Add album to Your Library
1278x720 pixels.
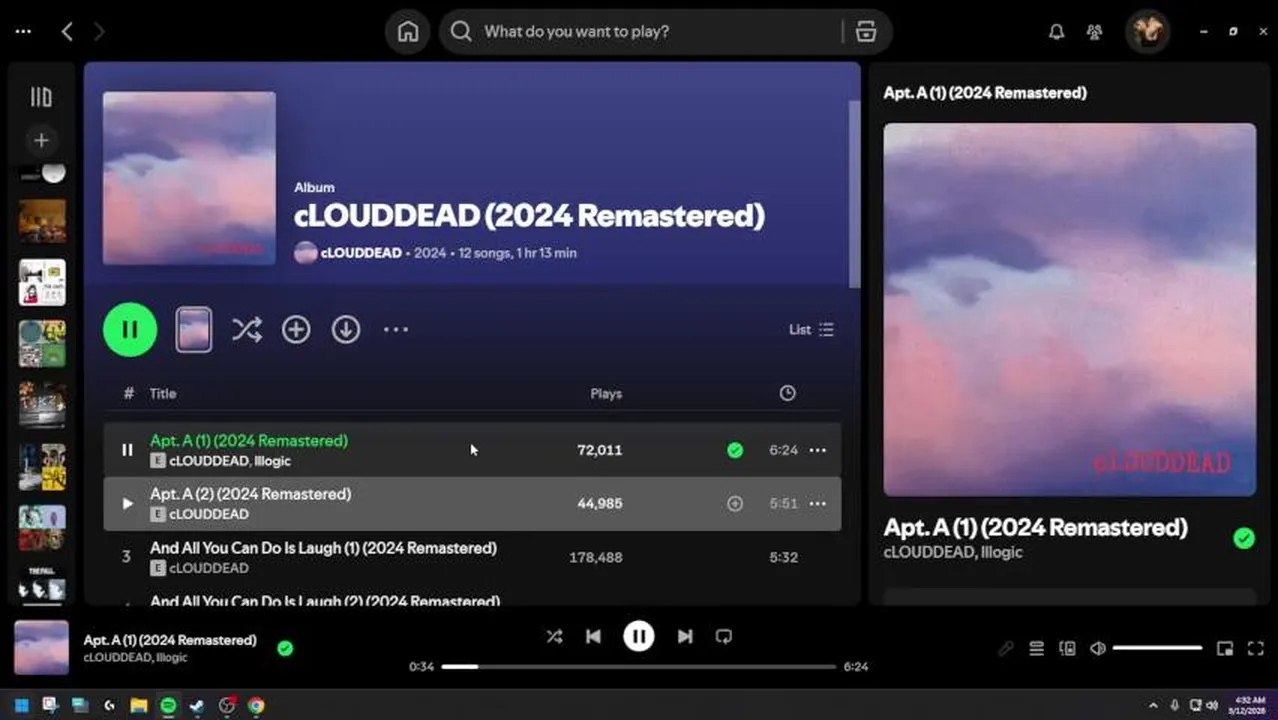tap(296, 329)
